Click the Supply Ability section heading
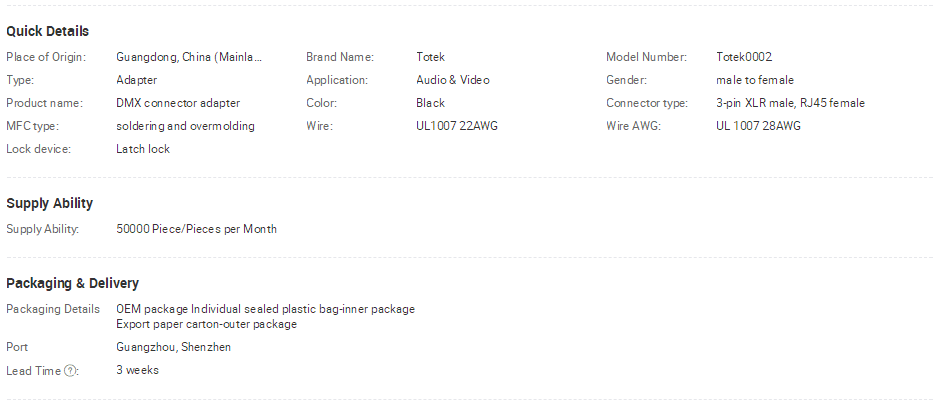 [x=50, y=203]
